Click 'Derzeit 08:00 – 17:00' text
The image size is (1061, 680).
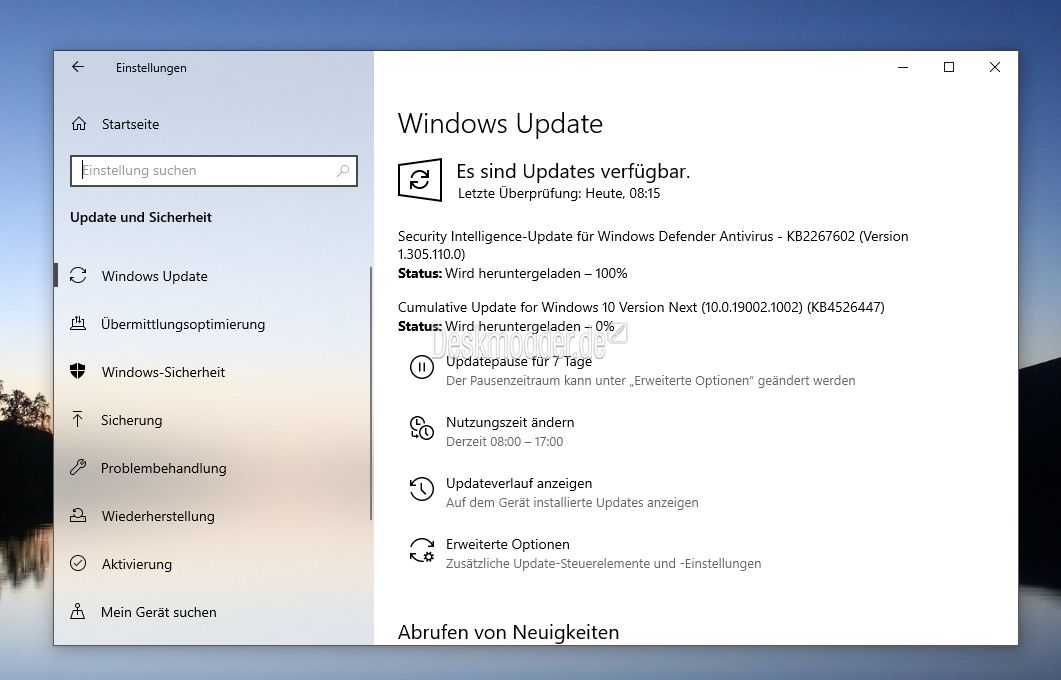click(504, 442)
